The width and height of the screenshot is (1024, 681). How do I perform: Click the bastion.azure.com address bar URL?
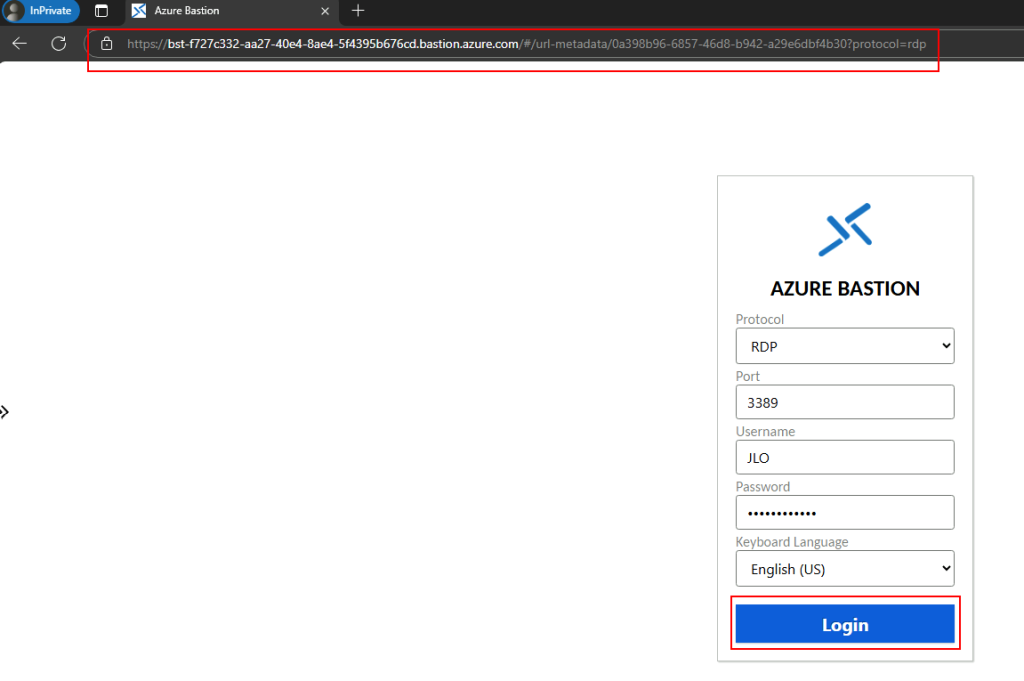pyautogui.click(x=526, y=44)
